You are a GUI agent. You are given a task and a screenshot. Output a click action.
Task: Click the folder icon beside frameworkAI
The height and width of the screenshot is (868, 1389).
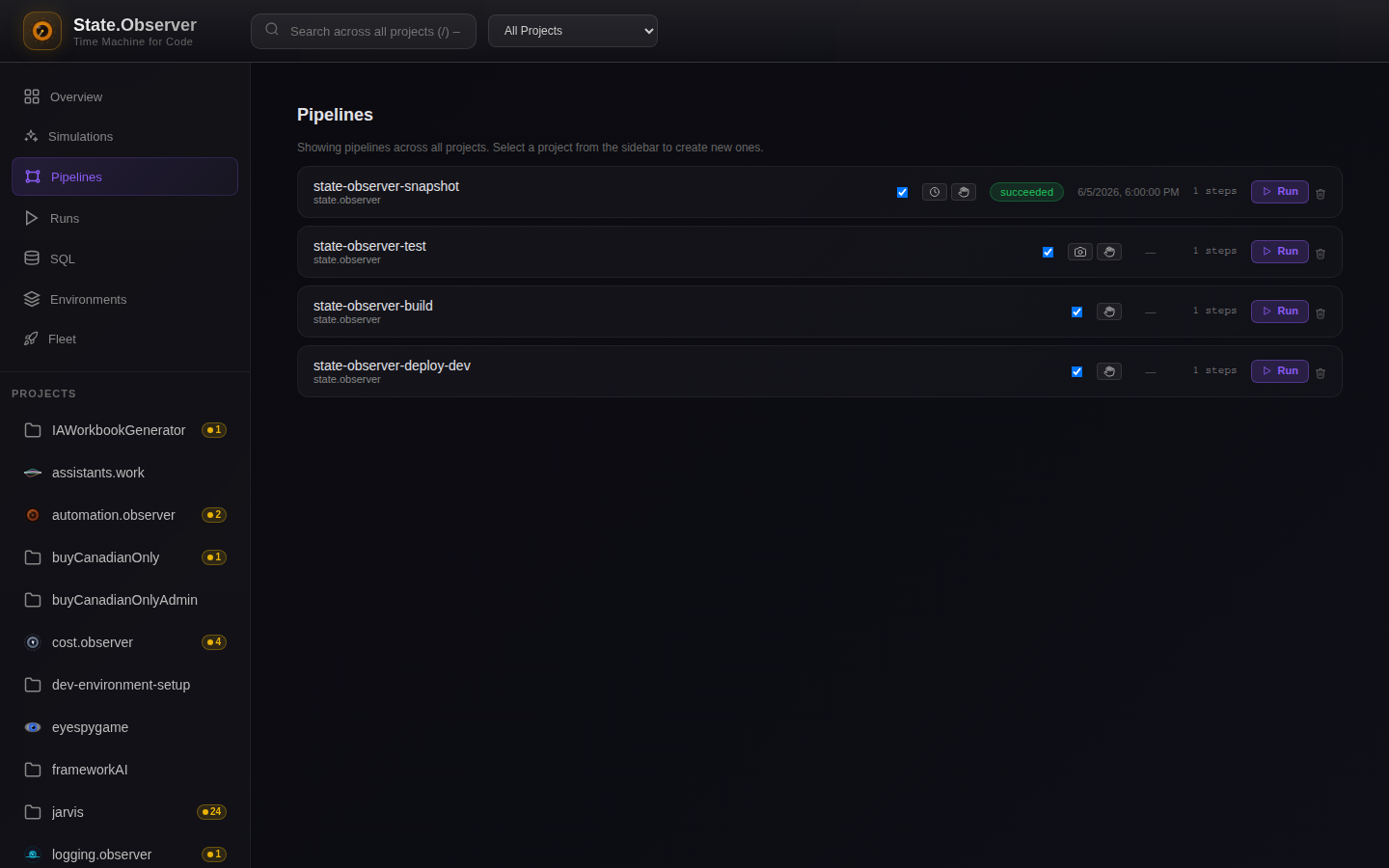pyautogui.click(x=33, y=770)
